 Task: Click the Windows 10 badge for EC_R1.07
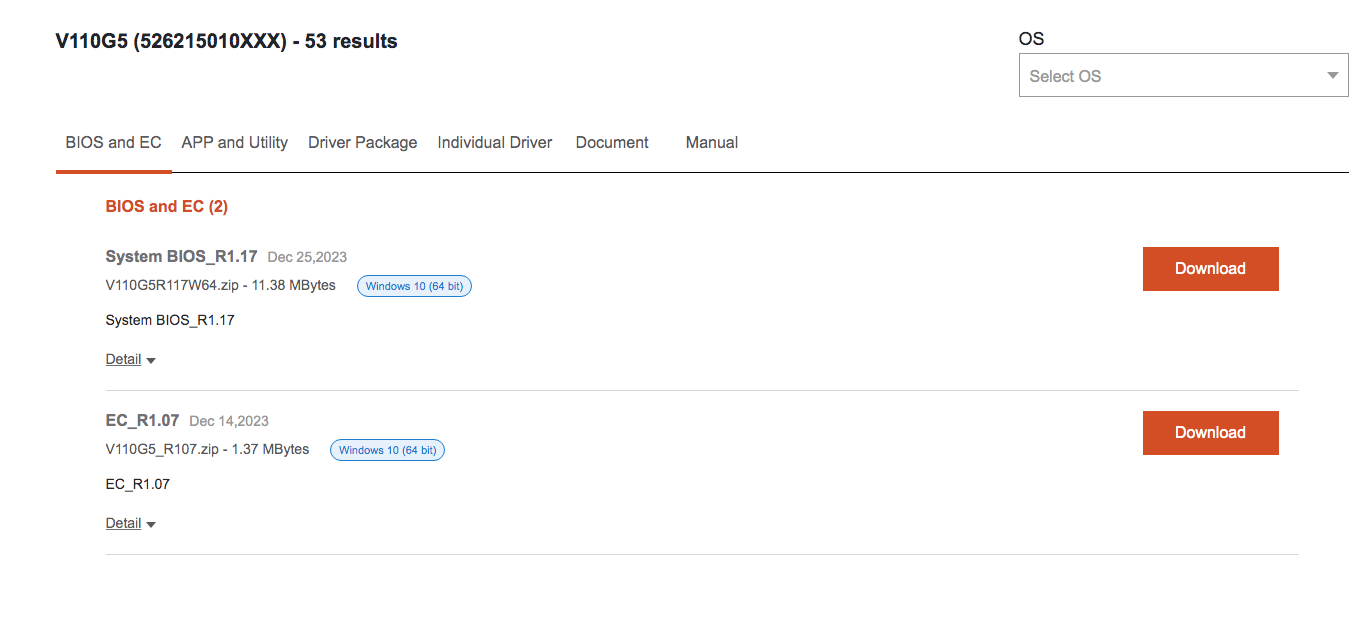point(387,450)
